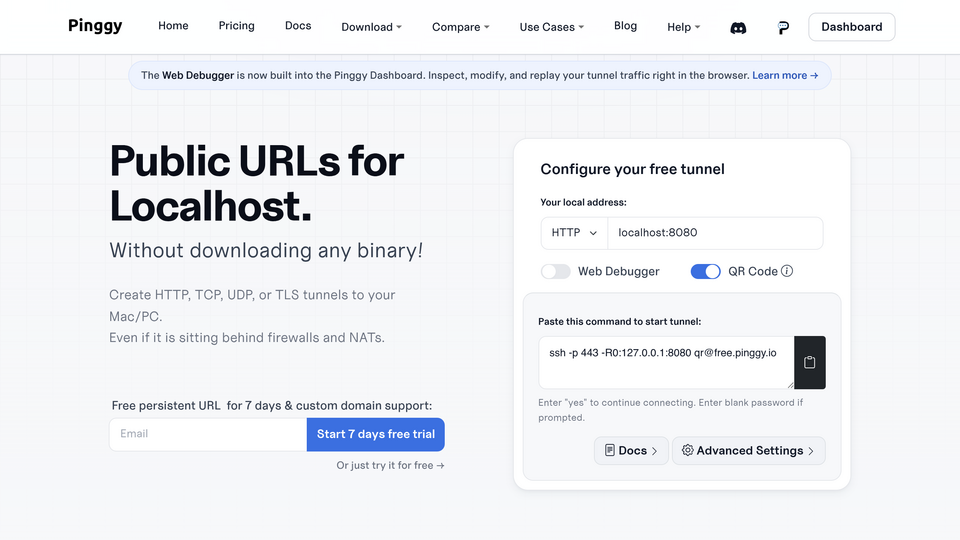Click the Pinggy logo
The width and height of the screenshot is (960, 540).
click(x=95, y=26)
